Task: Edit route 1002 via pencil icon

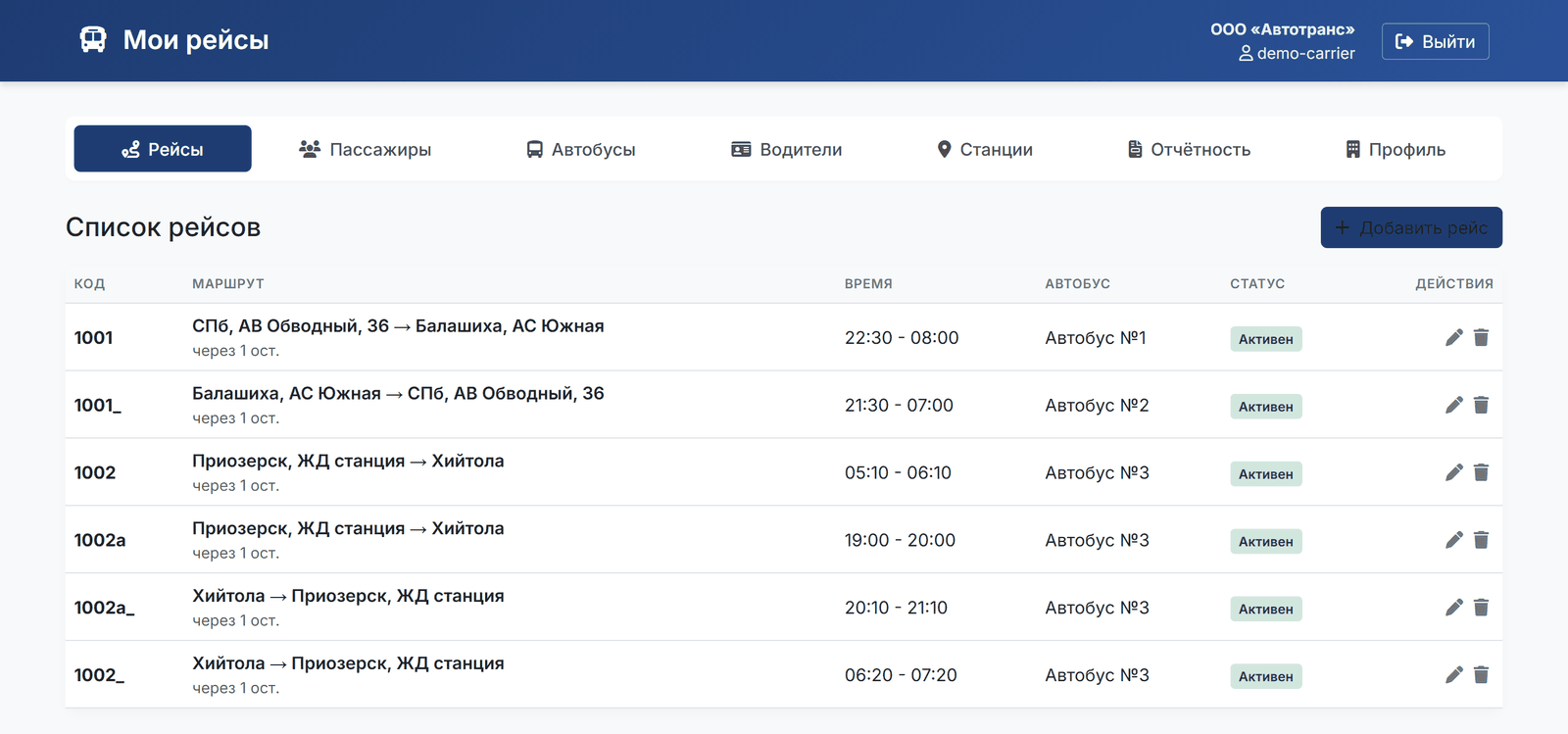Action: 1453,472
